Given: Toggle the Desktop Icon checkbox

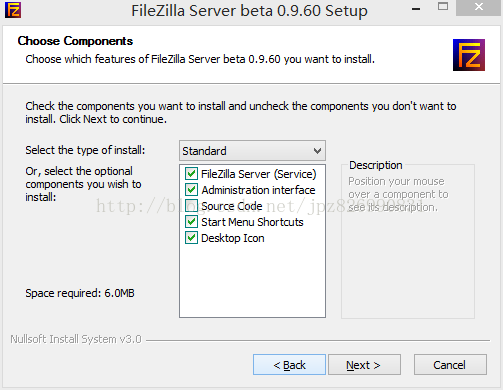Looking at the screenshot, I should [x=191, y=238].
